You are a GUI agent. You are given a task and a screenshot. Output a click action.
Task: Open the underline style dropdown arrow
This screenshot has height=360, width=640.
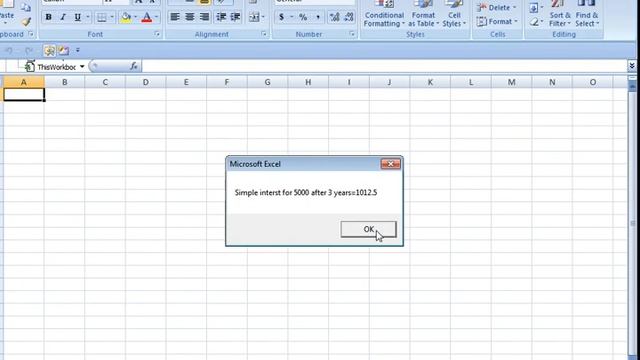click(88, 18)
